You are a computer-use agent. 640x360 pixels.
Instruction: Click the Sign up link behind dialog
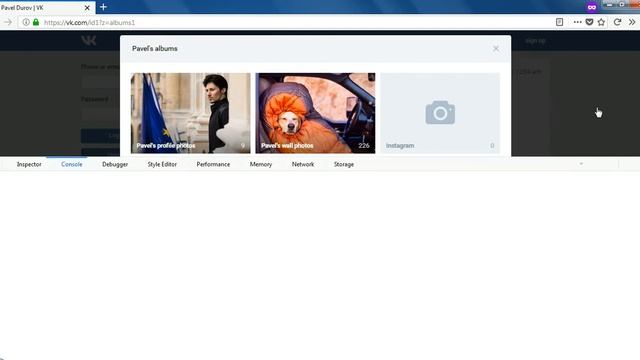pos(536,41)
